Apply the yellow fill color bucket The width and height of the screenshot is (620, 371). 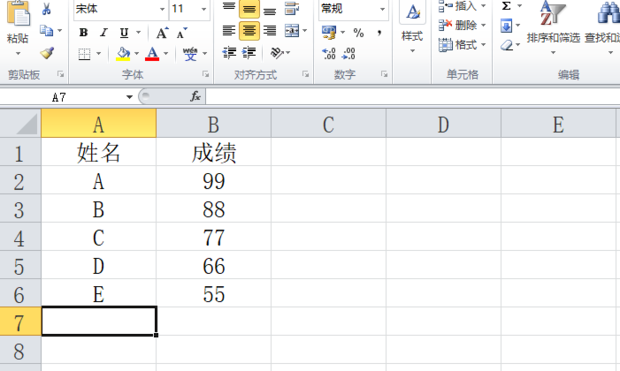[123, 53]
